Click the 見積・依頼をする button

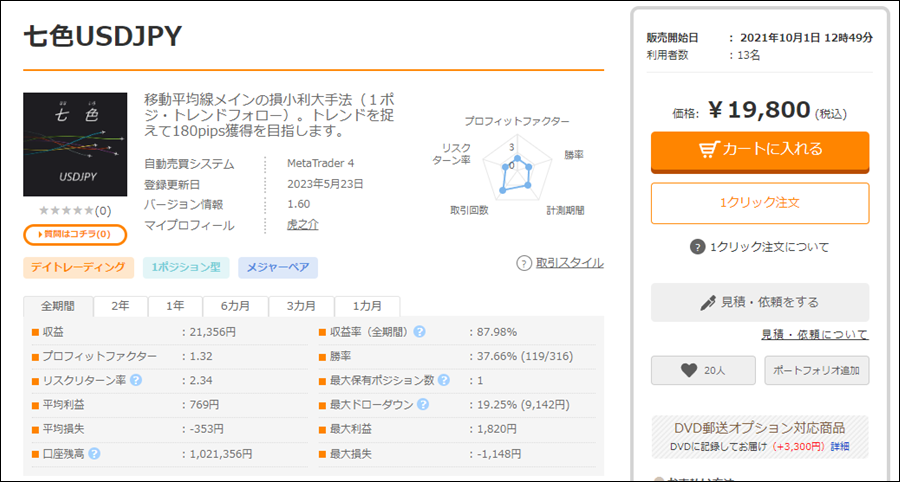(760, 302)
